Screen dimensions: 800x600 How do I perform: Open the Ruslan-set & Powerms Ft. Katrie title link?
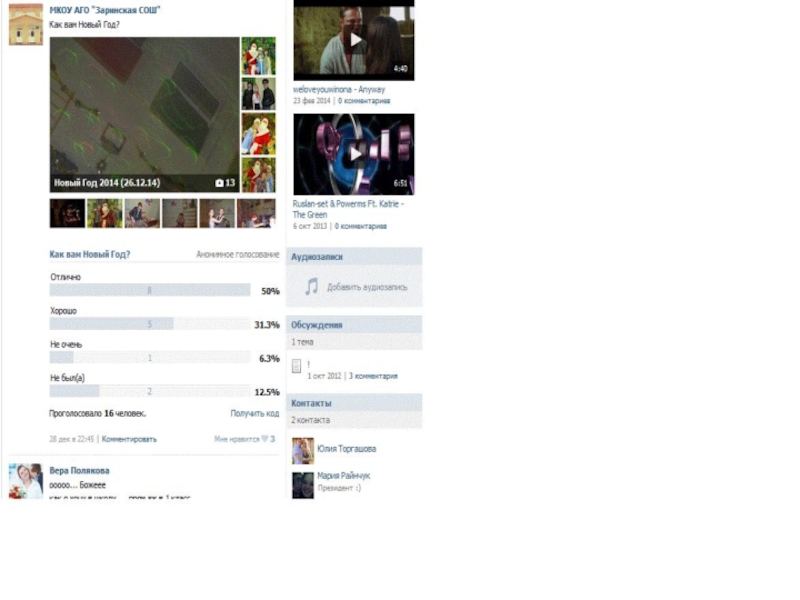348,209
